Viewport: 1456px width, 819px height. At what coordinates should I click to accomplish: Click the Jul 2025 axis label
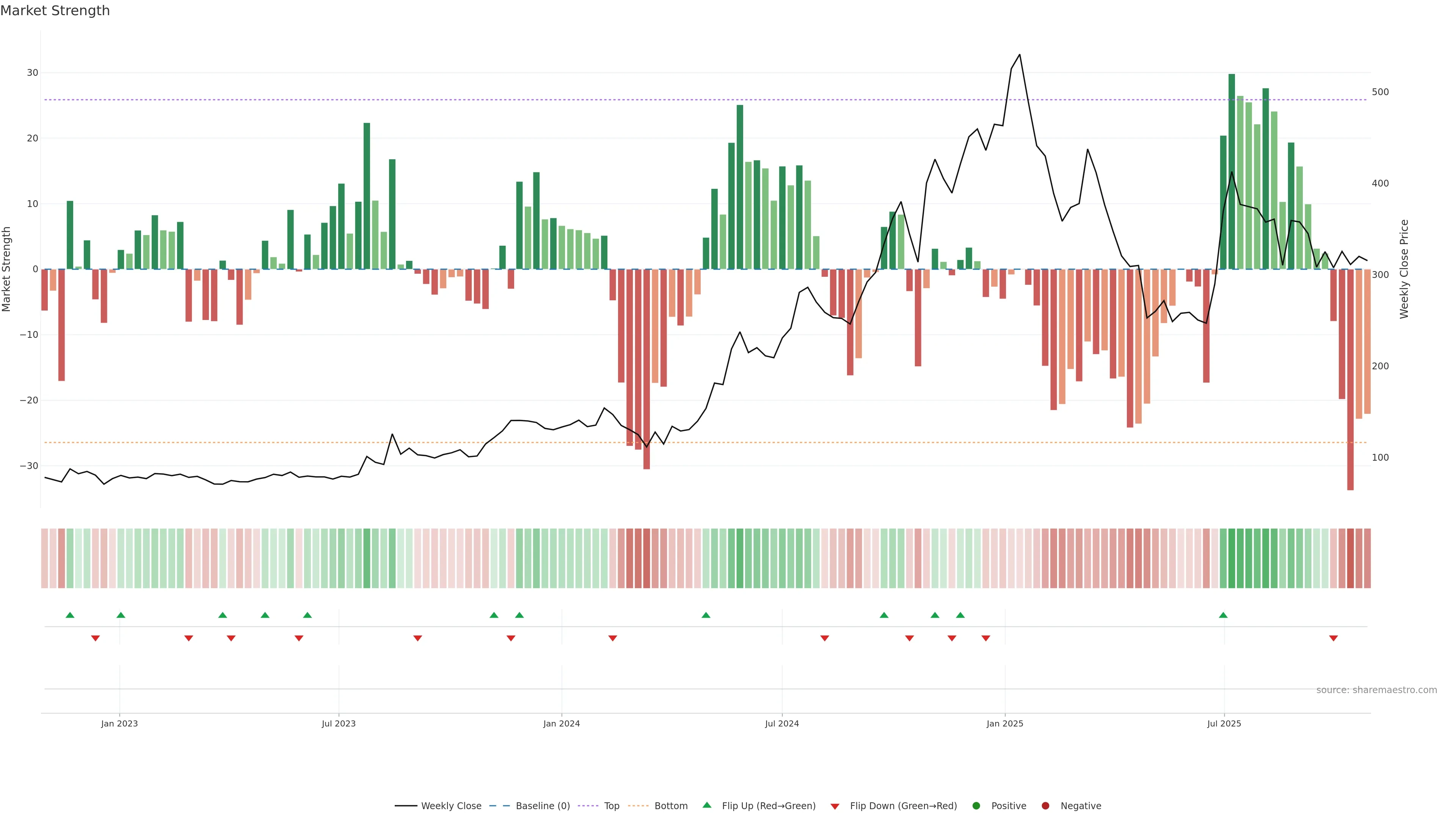[1224, 723]
